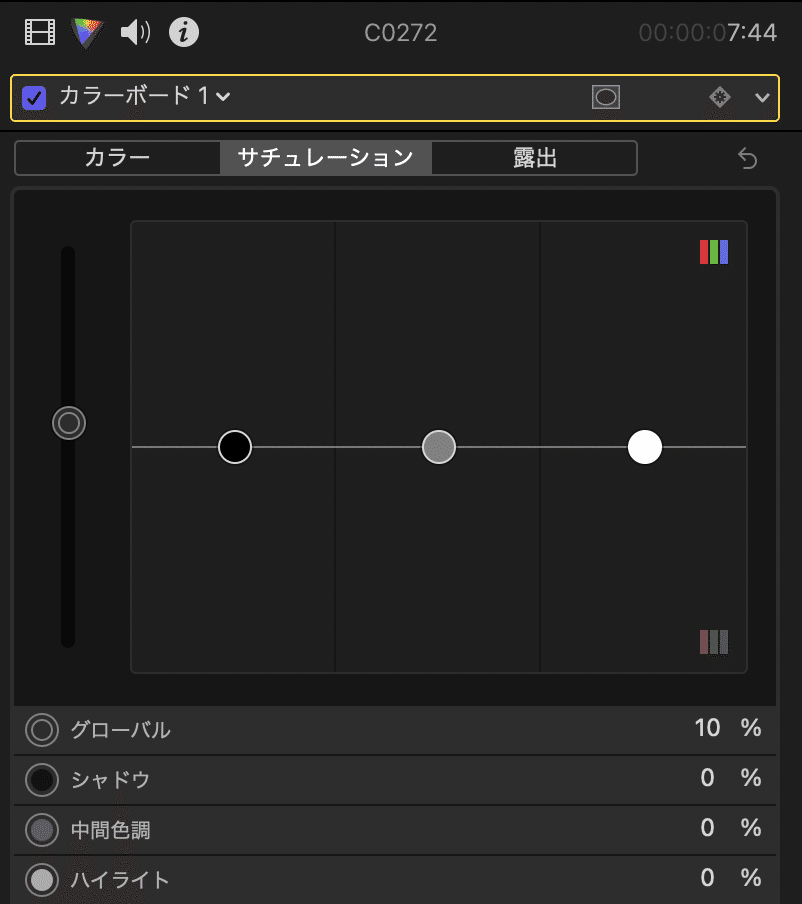The image size is (802, 904).
Task: Click the keyframe diamond icon
Action: (x=720, y=97)
